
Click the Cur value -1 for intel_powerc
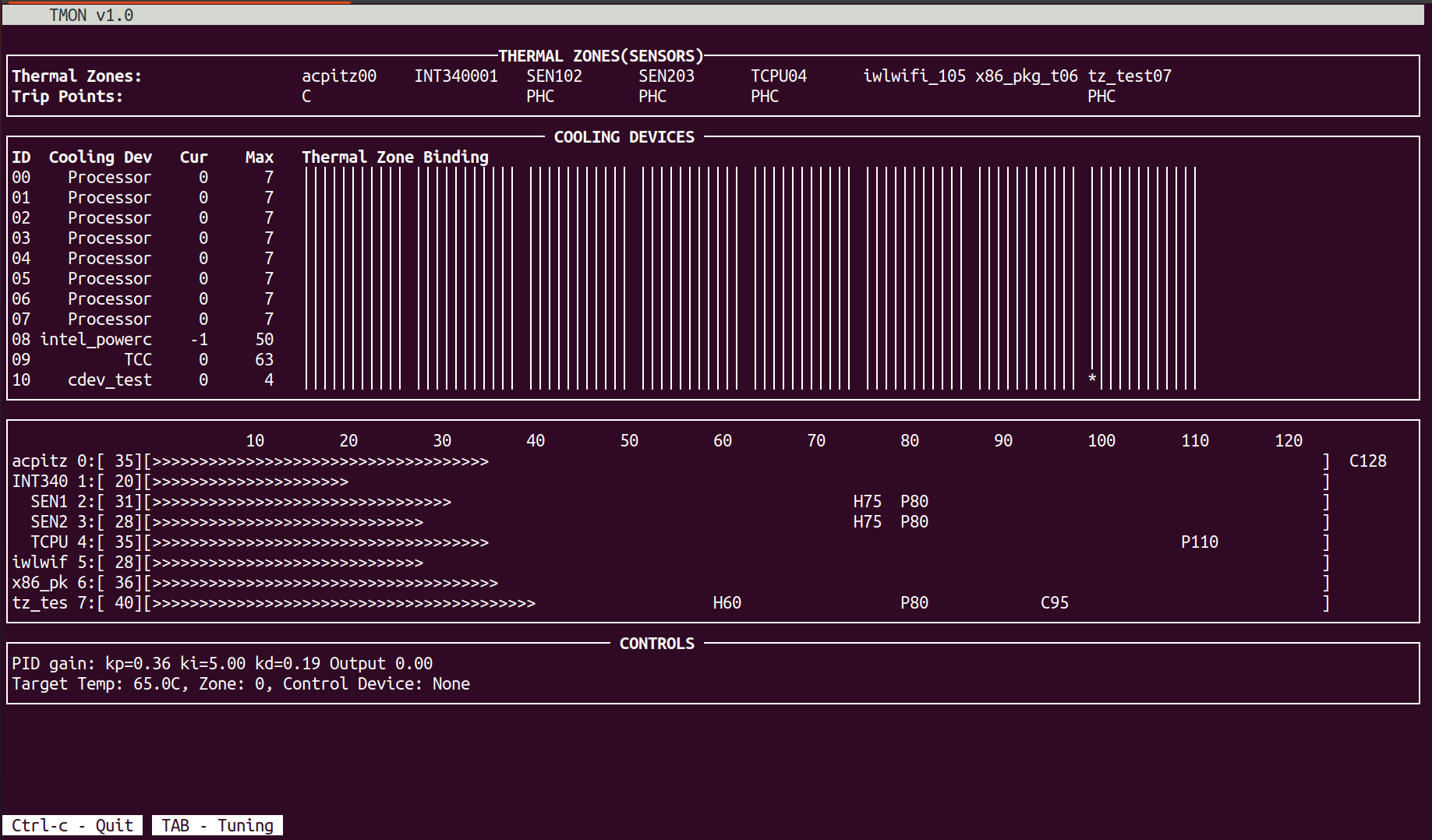(199, 340)
